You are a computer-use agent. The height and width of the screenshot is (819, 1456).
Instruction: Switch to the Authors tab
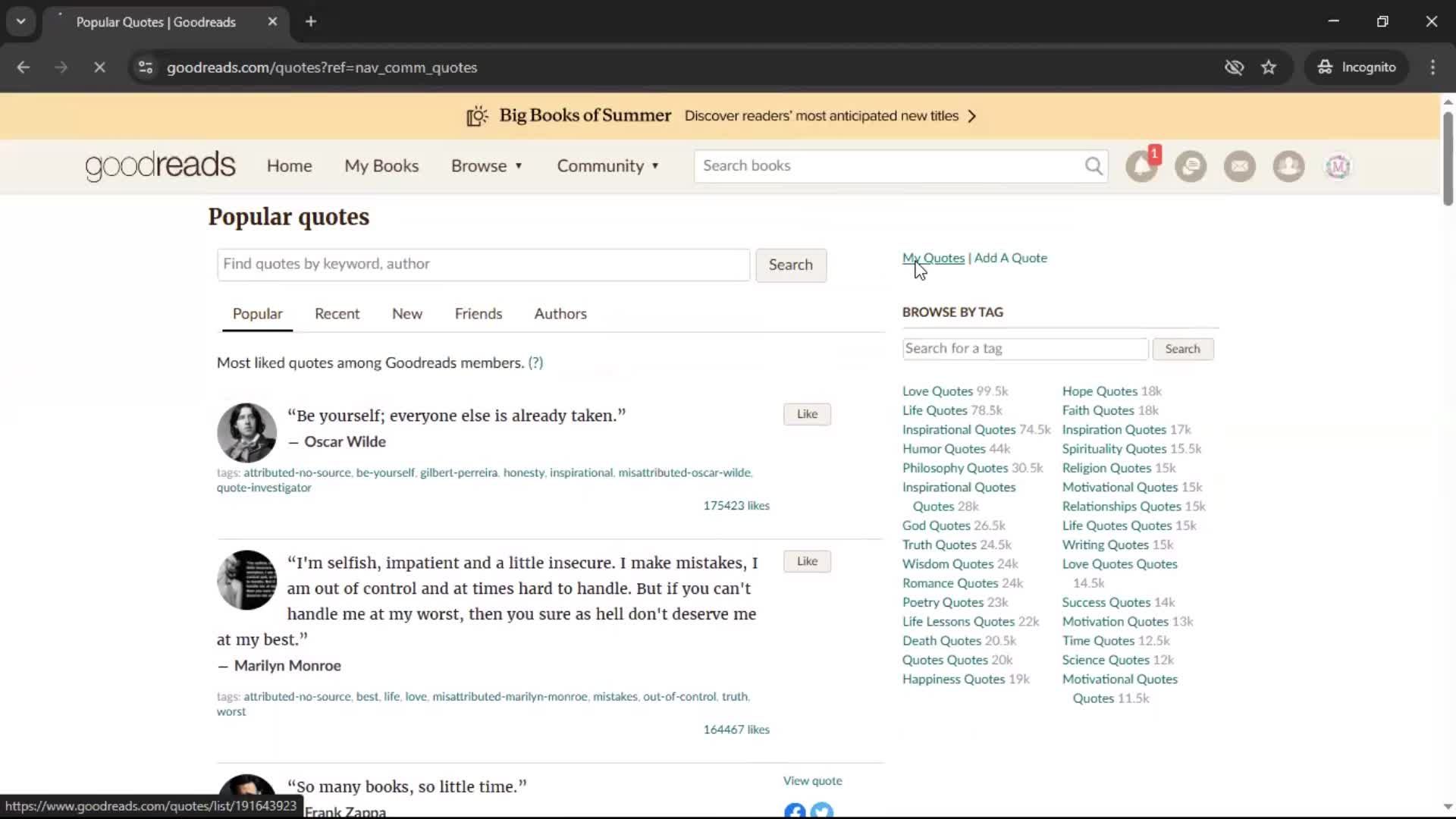click(560, 314)
